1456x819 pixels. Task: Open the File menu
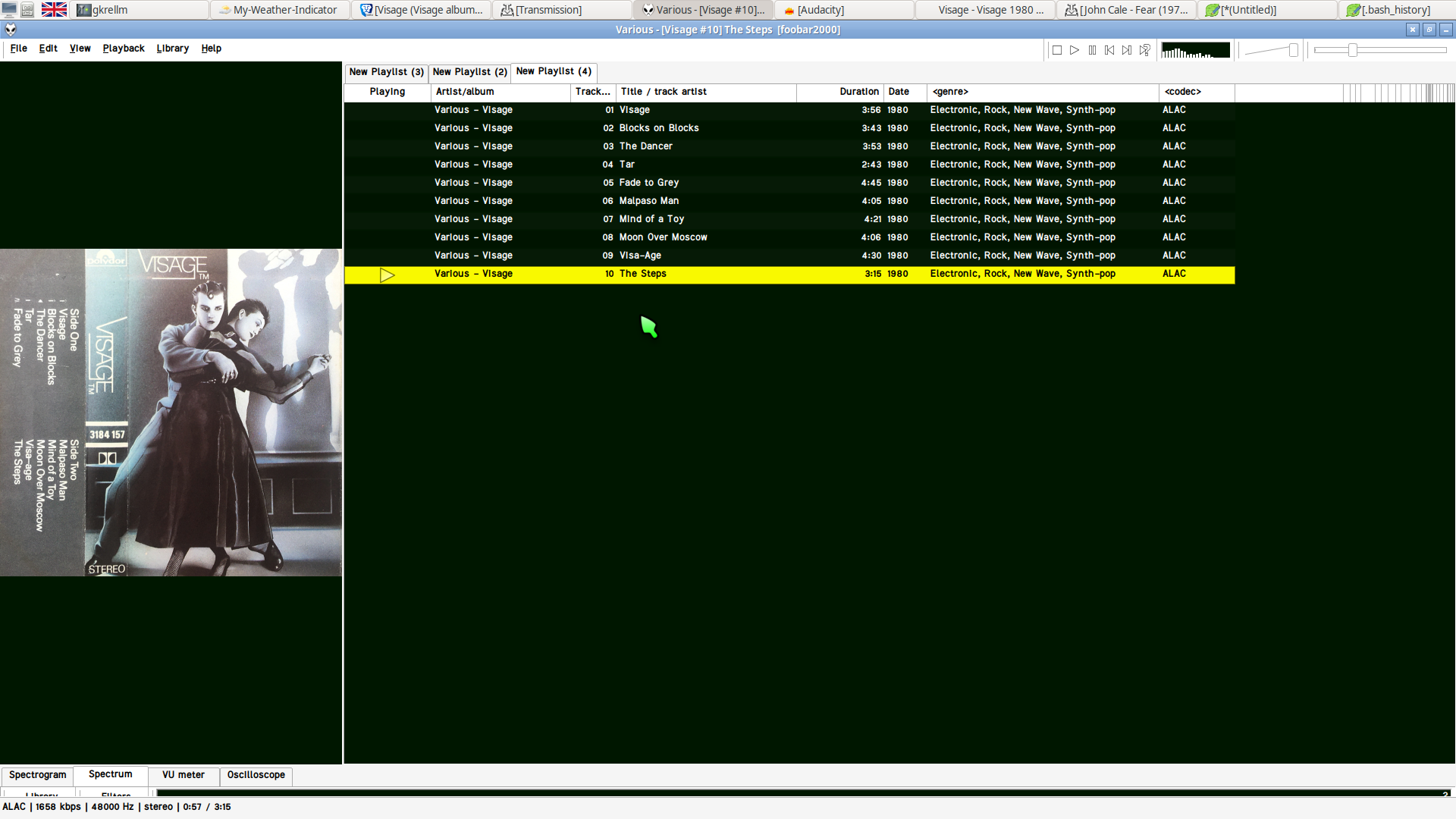19,49
